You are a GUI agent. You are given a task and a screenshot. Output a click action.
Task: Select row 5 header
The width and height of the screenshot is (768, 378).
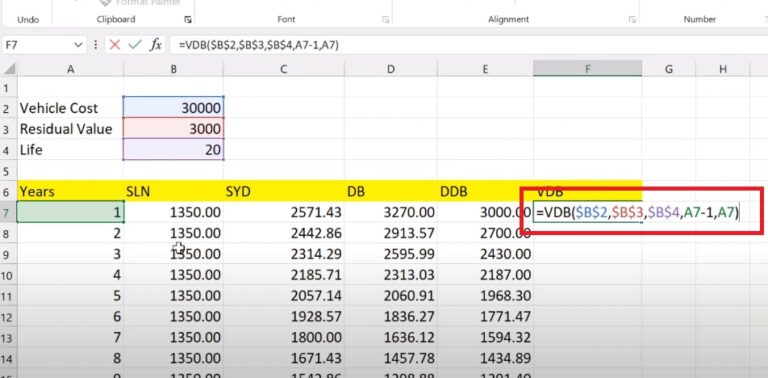tap(7, 171)
